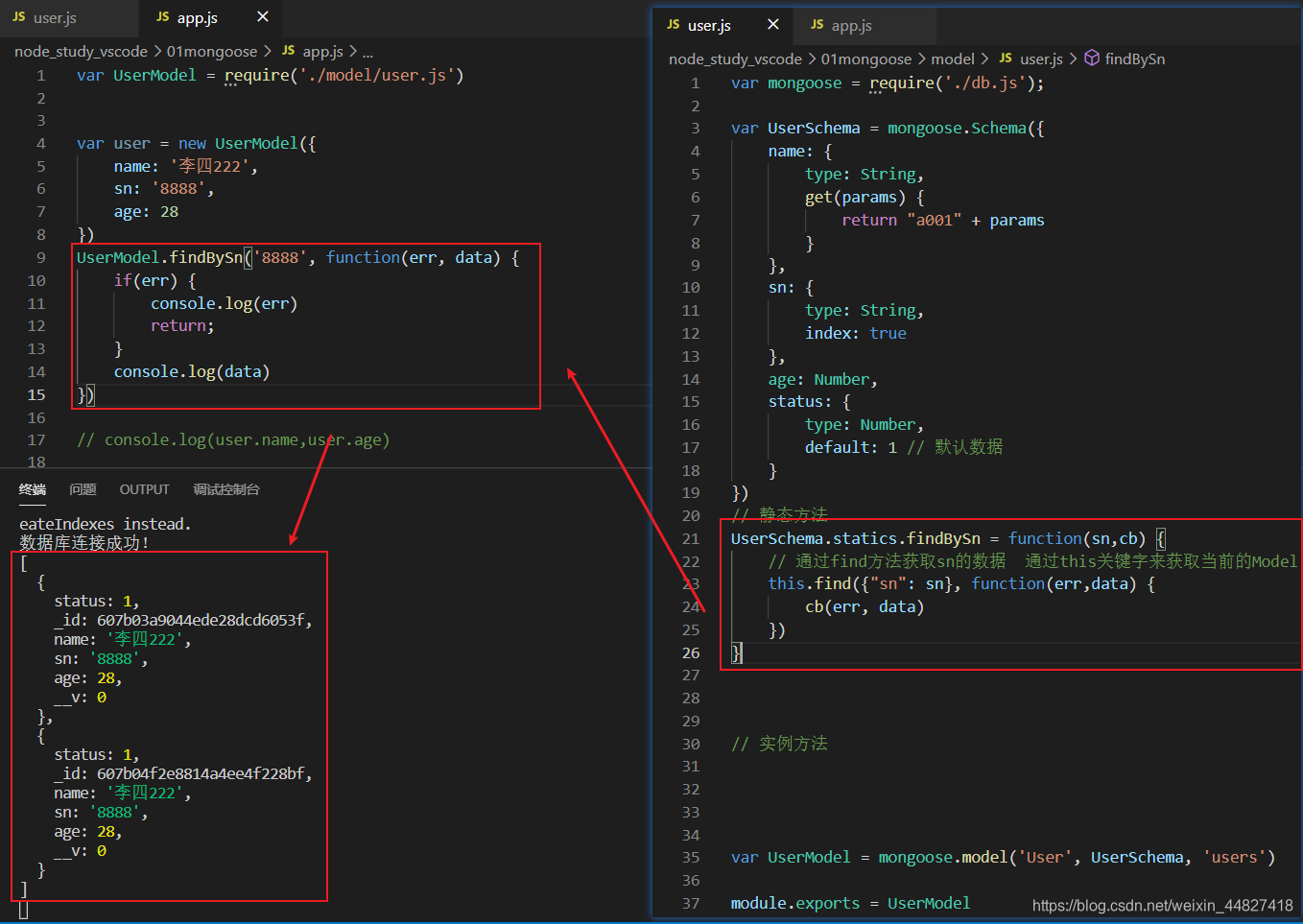
Task: Click JS icon in right breadcrumb
Action: coord(1006,59)
